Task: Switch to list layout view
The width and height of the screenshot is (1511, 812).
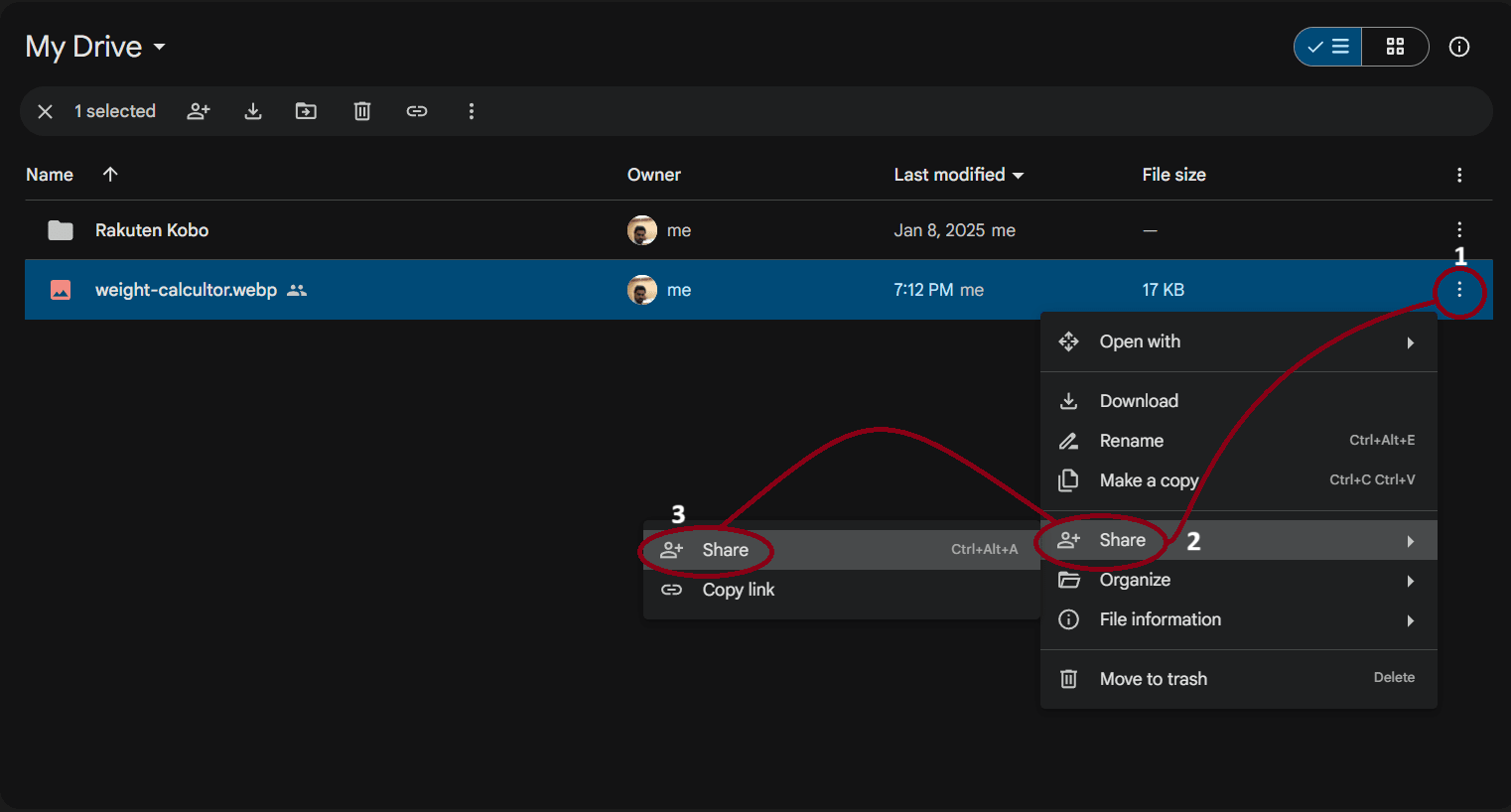Action: [1328, 47]
